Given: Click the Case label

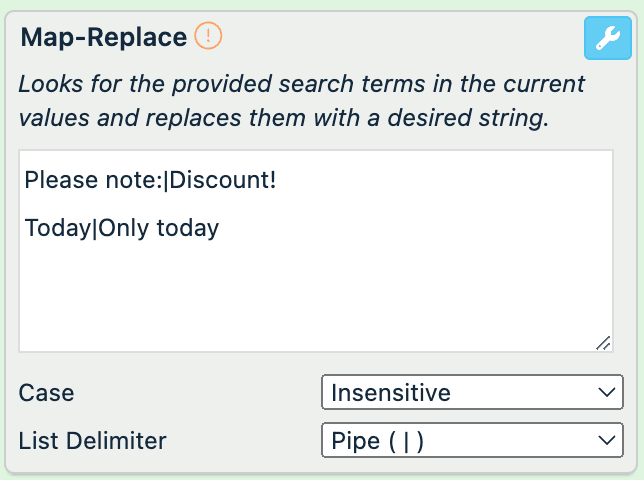Looking at the screenshot, I should (x=46, y=393).
